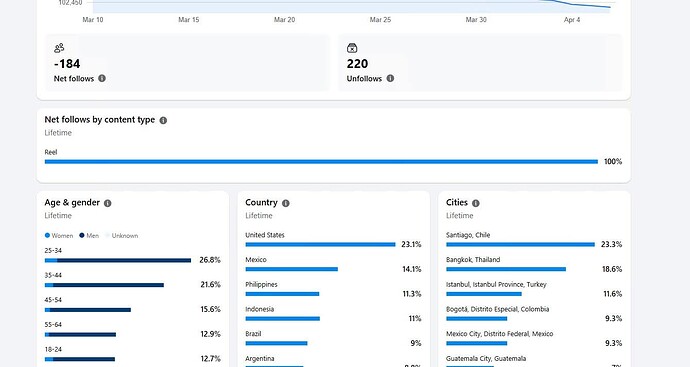The height and width of the screenshot is (367, 690).
Task: Show info for the Country card
Action: [286, 203]
